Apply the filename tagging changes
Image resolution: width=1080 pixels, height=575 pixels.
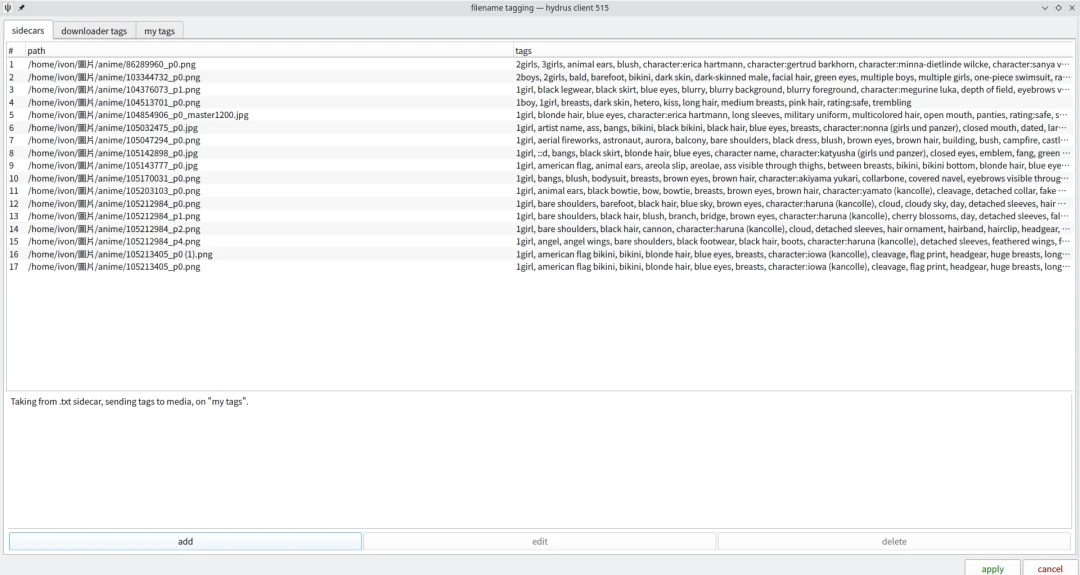coord(992,568)
